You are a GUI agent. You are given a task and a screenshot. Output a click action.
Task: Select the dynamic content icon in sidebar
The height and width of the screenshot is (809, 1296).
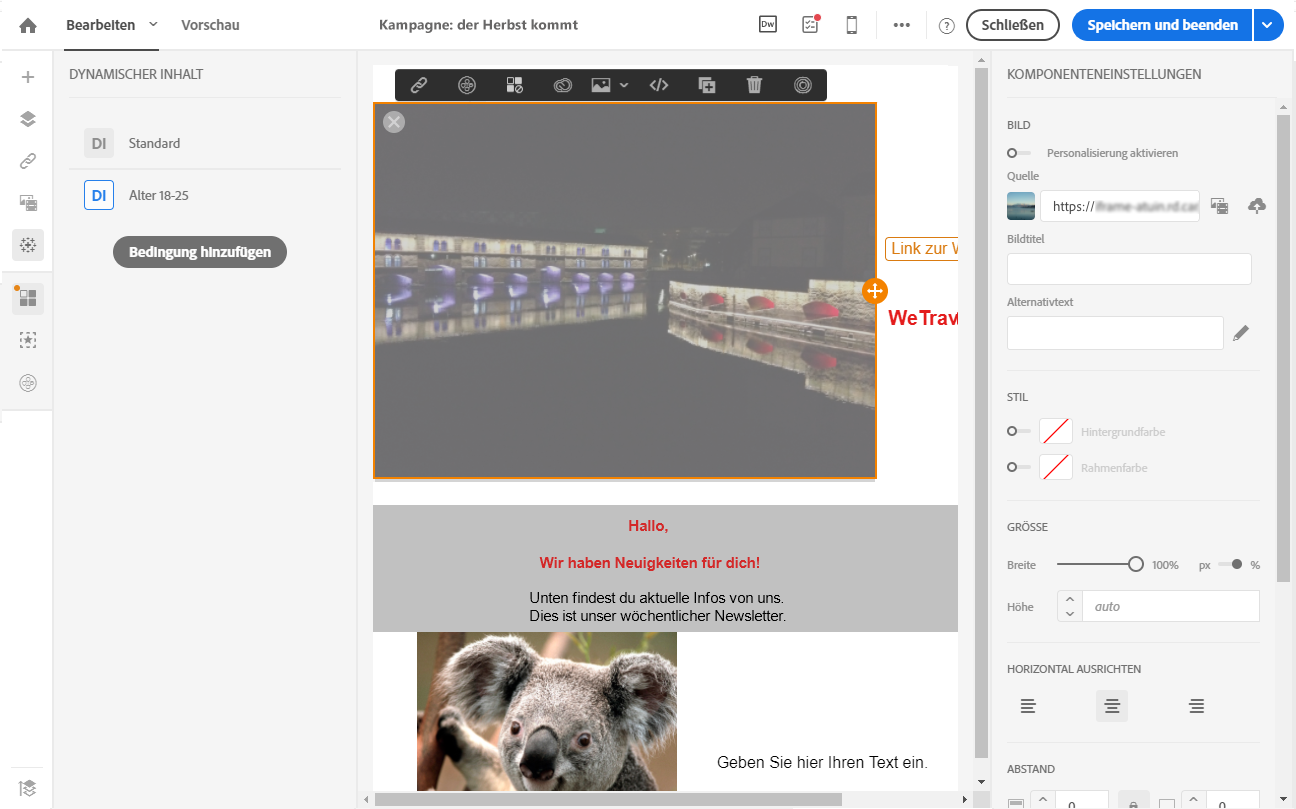point(28,245)
